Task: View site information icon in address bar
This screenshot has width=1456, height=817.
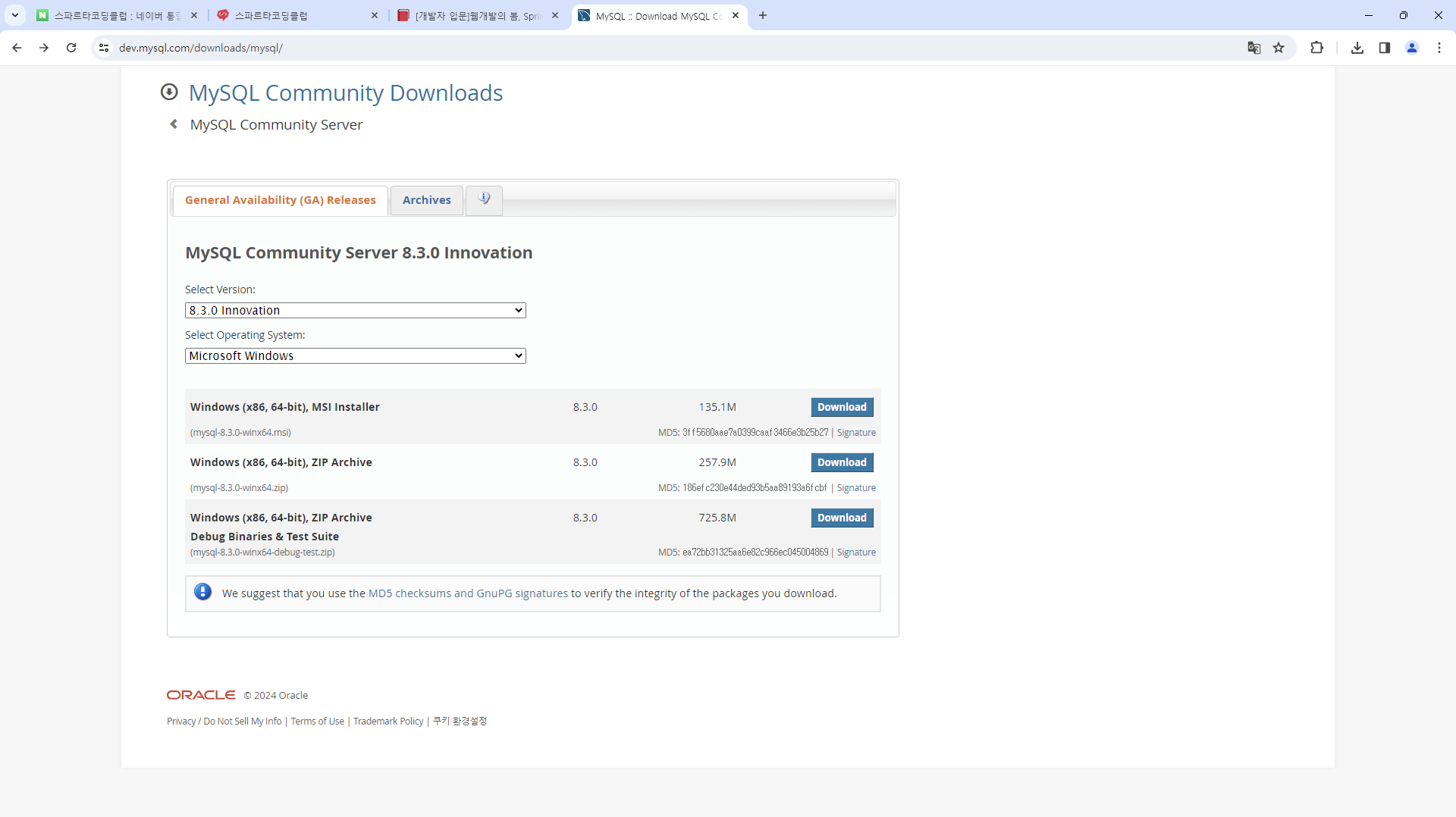Action: click(x=104, y=48)
